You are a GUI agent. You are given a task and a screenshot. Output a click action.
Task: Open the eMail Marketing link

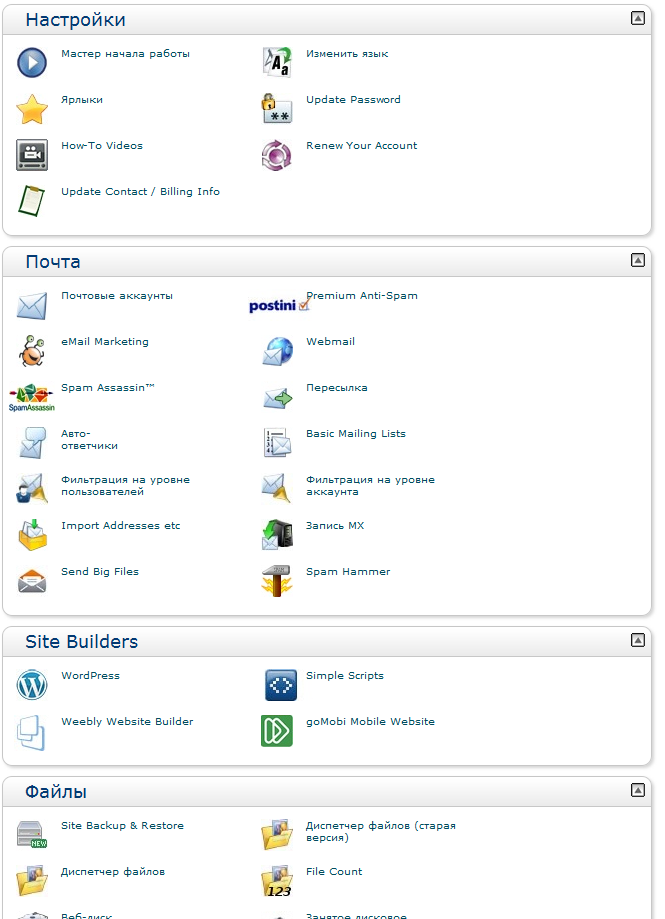point(105,342)
